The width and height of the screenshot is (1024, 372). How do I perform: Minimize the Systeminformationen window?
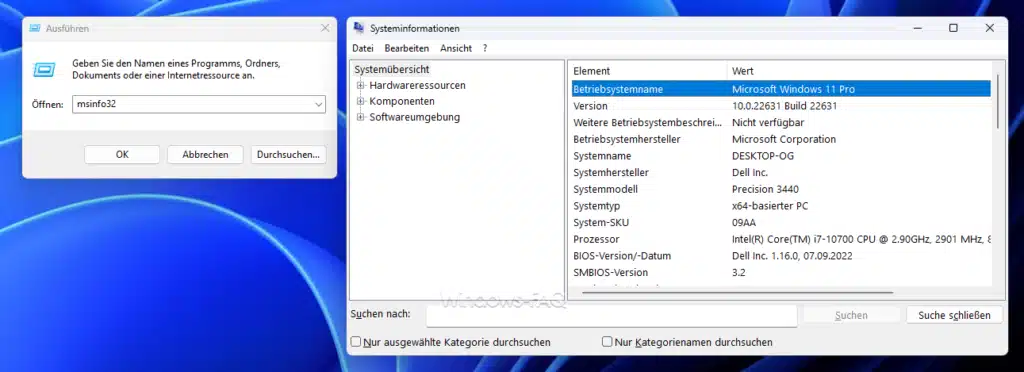click(918, 28)
